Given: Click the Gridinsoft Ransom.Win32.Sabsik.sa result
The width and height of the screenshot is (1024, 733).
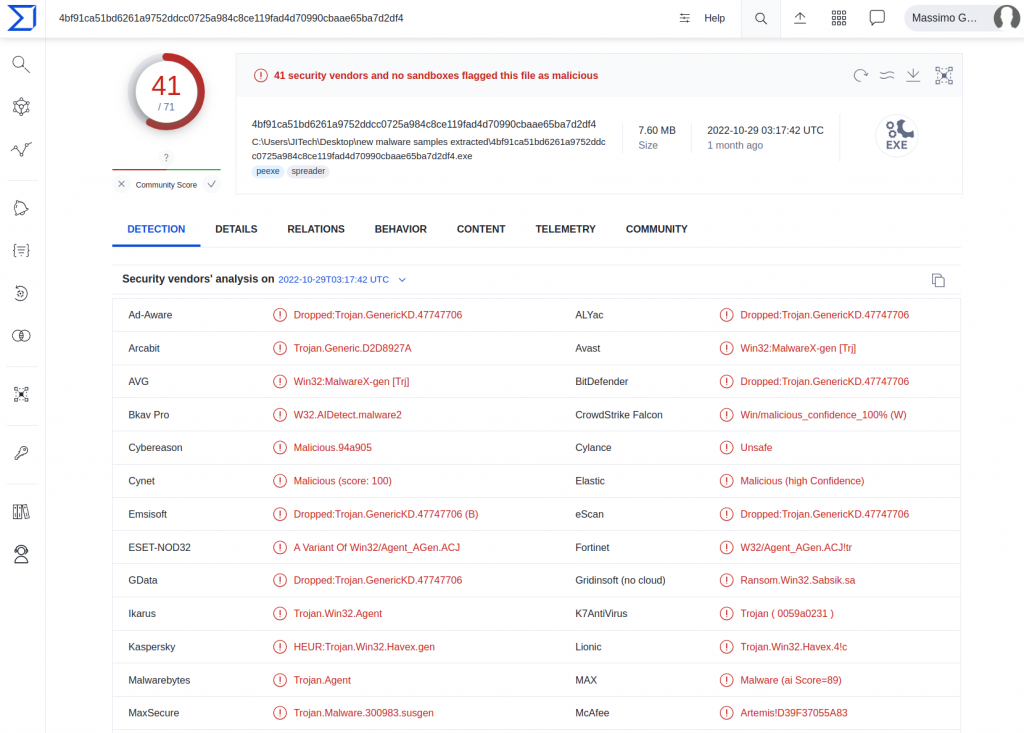Looking at the screenshot, I should [x=797, y=580].
